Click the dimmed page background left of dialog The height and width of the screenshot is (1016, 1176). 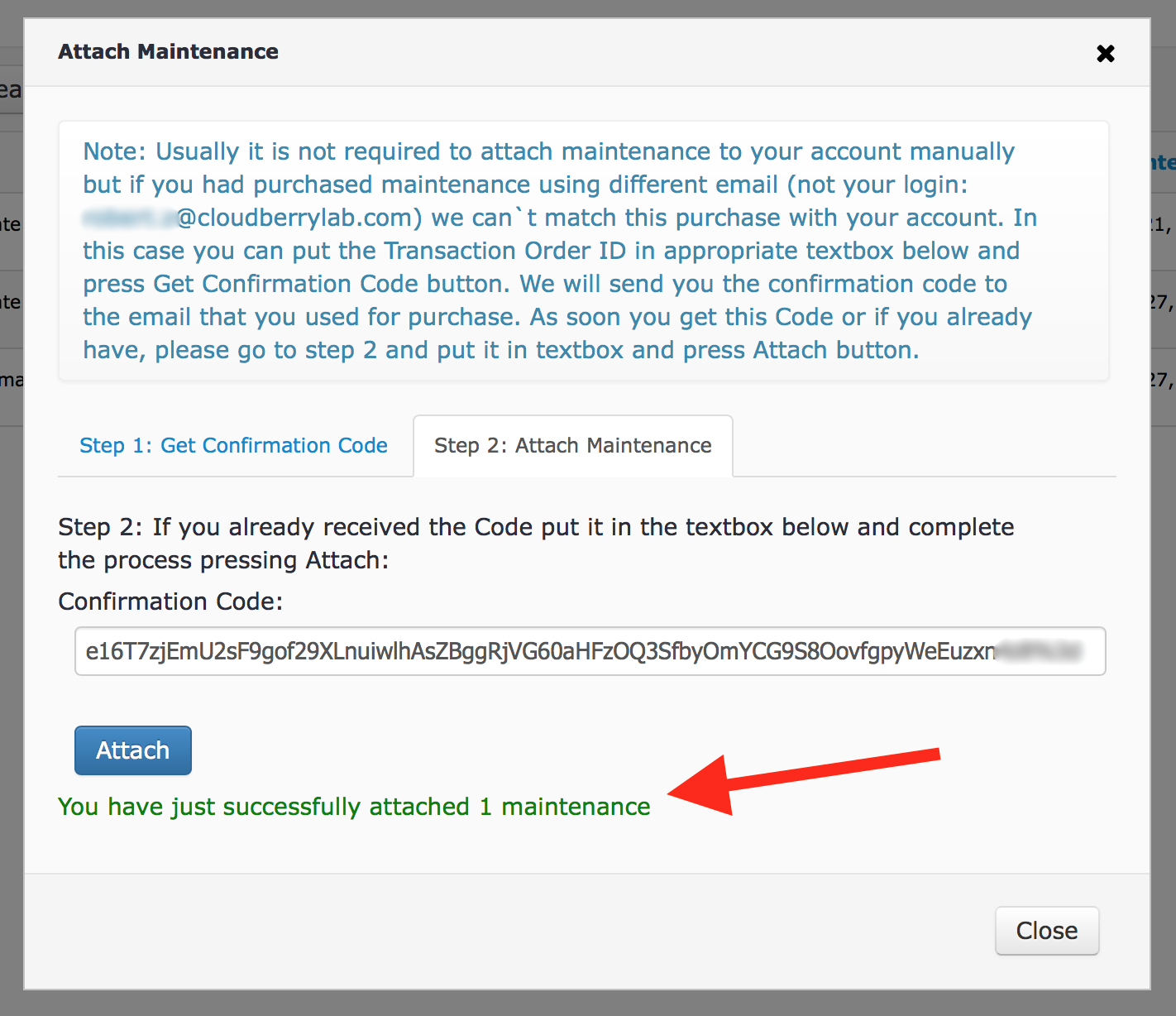point(11,579)
